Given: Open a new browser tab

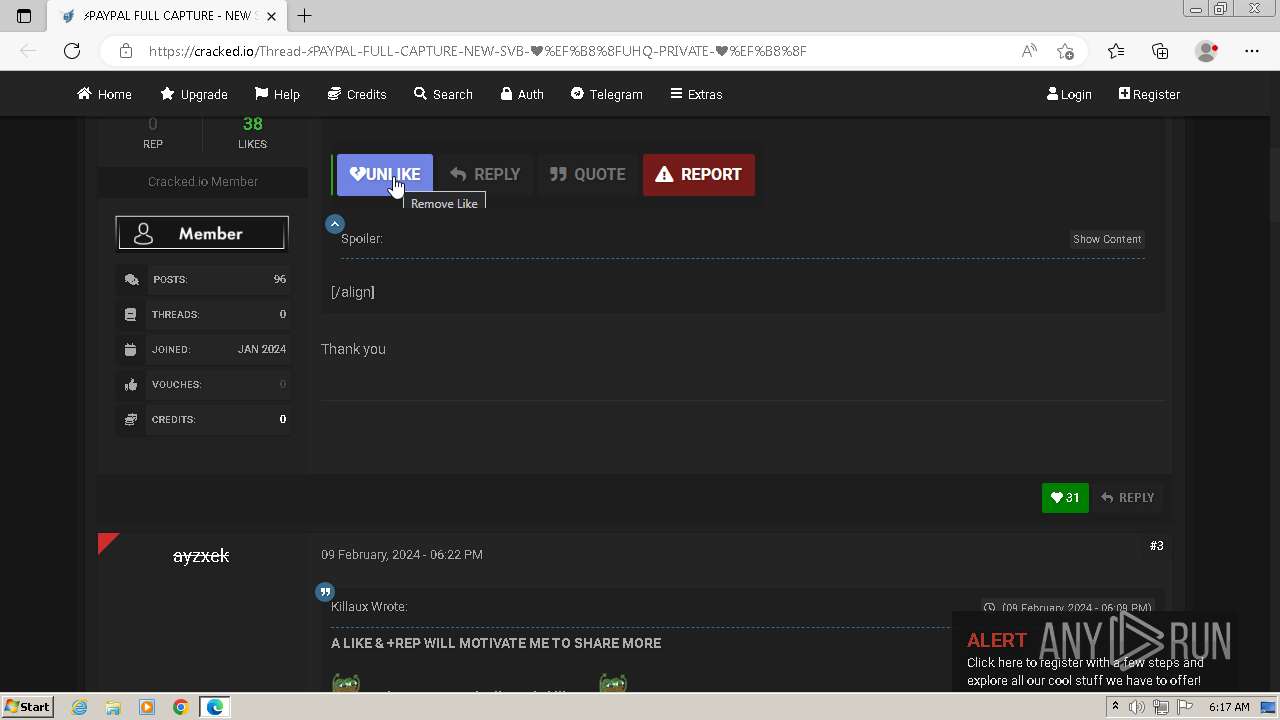Looking at the screenshot, I should pyautogui.click(x=305, y=15).
